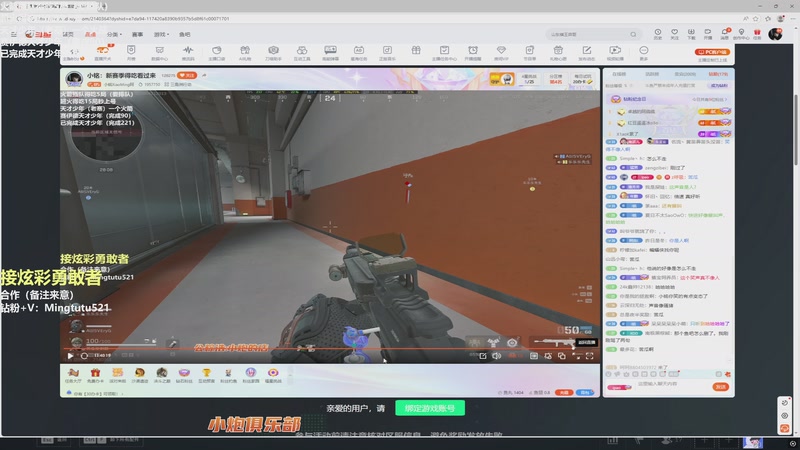Open the 任务大厅 activity icon

(73, 375)
